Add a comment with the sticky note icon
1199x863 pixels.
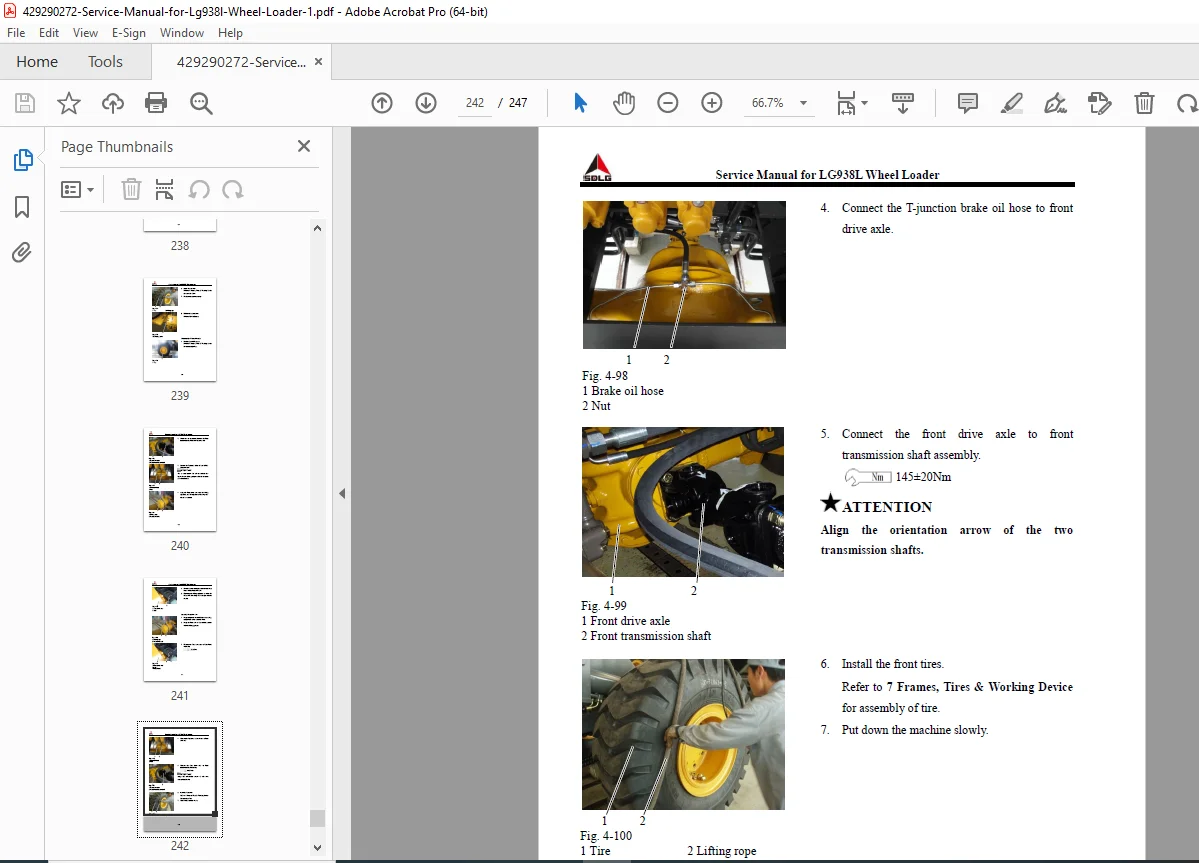tap(967, 102)
